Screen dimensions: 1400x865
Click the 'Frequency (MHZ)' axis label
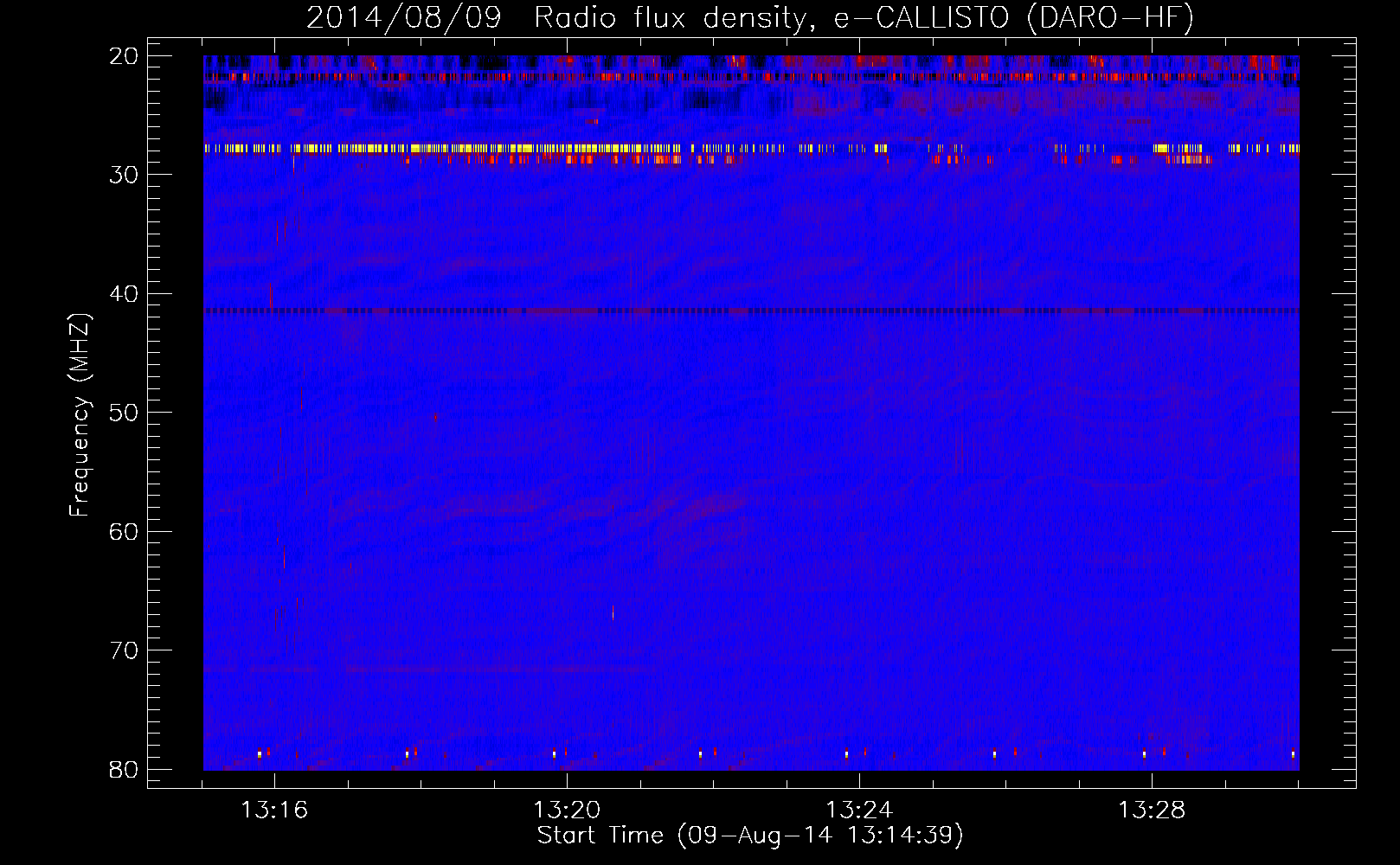tap(80, 415)
